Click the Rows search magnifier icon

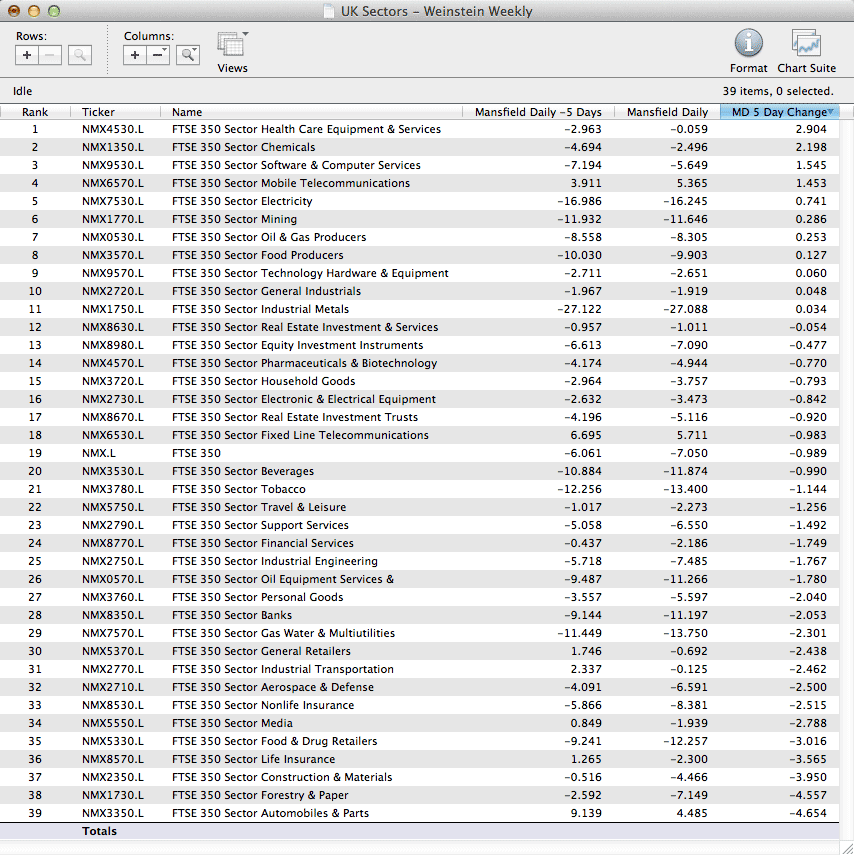tap(80, 56)
